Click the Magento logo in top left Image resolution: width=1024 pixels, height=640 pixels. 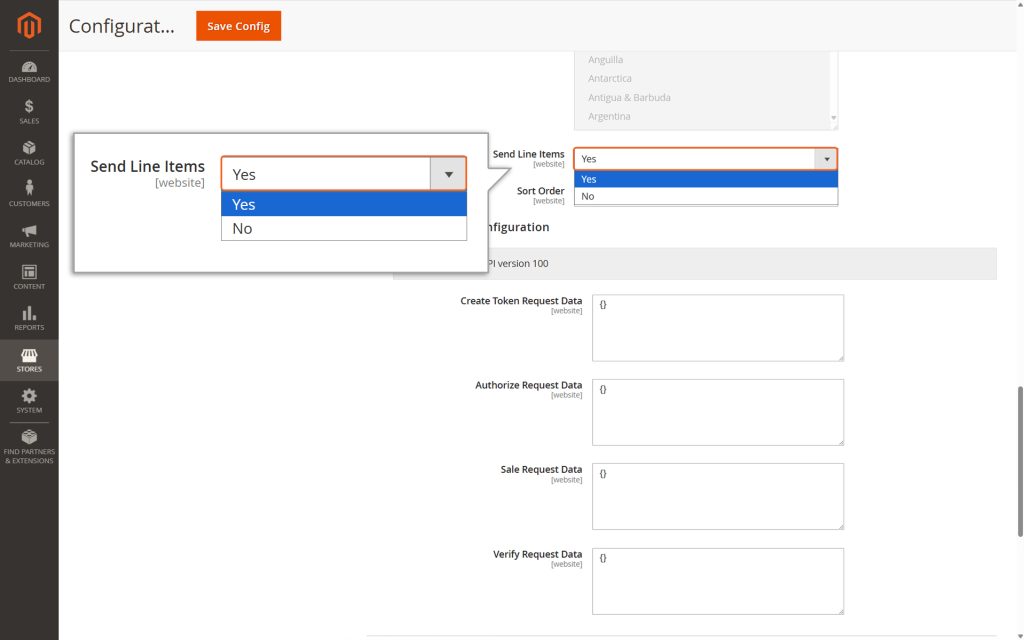(x=29, y=25)
